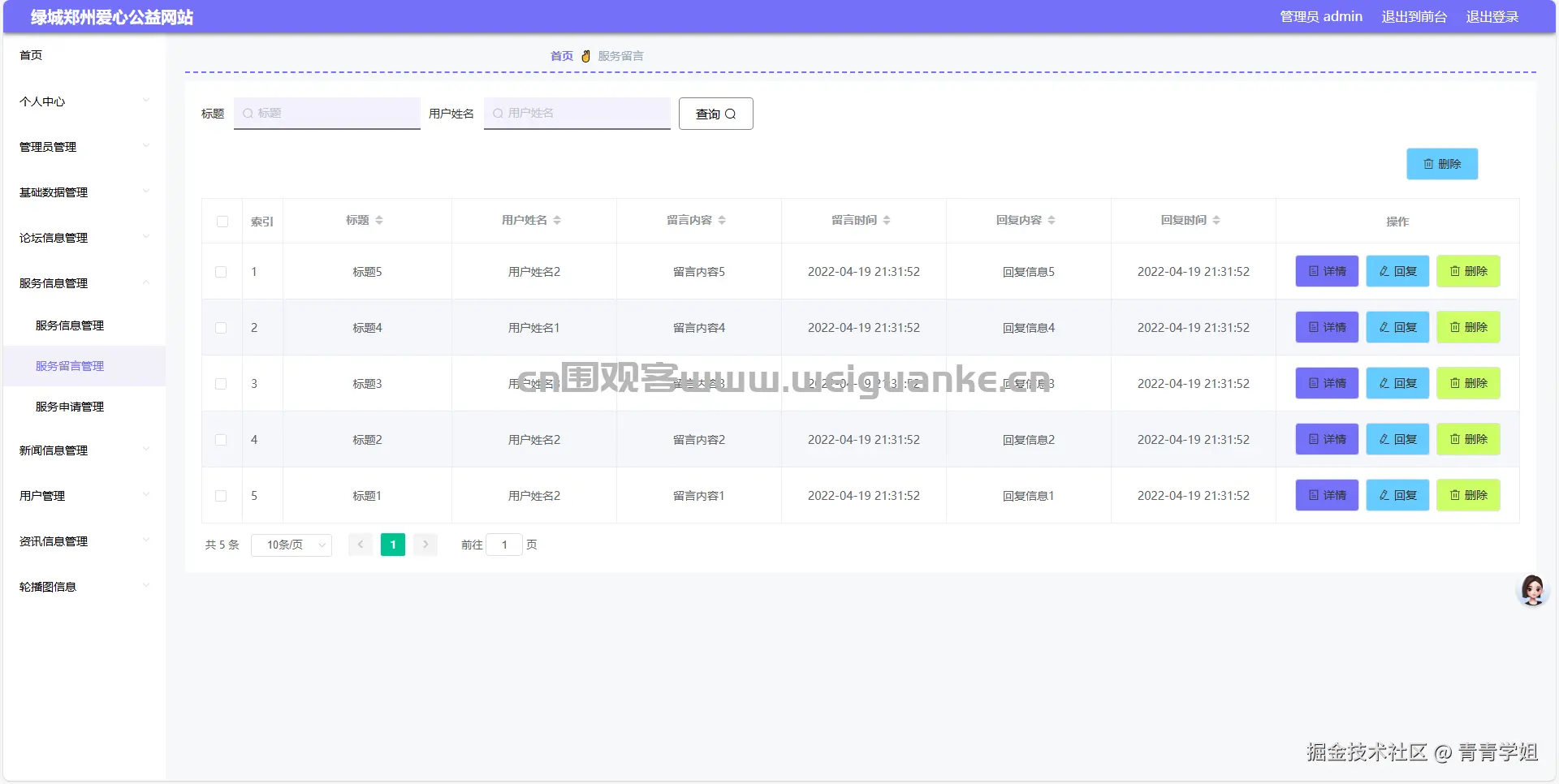
Task: Check the row for 标题4
Action: coord(221,328)
